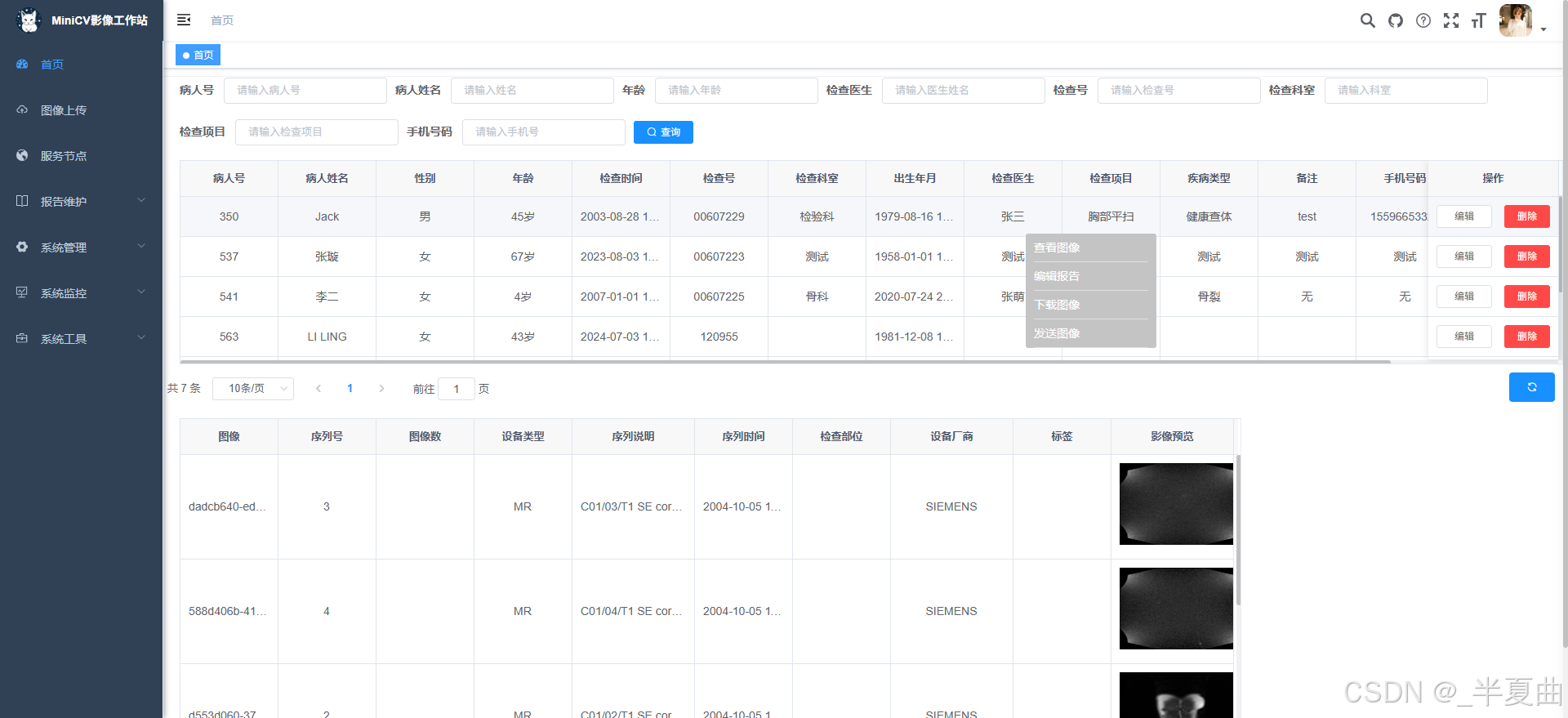Focus the 病人号 input field
Viewport: 1568px width, 718px height.
305,91
